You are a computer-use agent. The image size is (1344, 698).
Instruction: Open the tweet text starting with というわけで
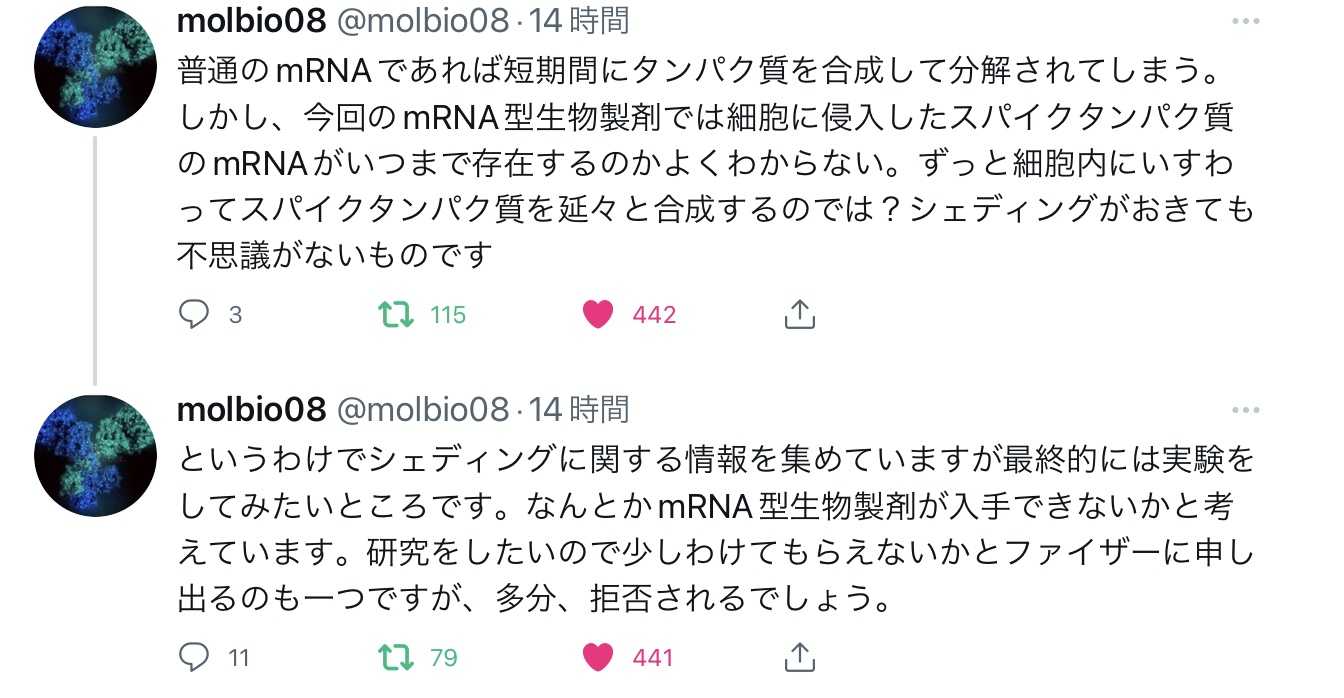coord(700,530)
